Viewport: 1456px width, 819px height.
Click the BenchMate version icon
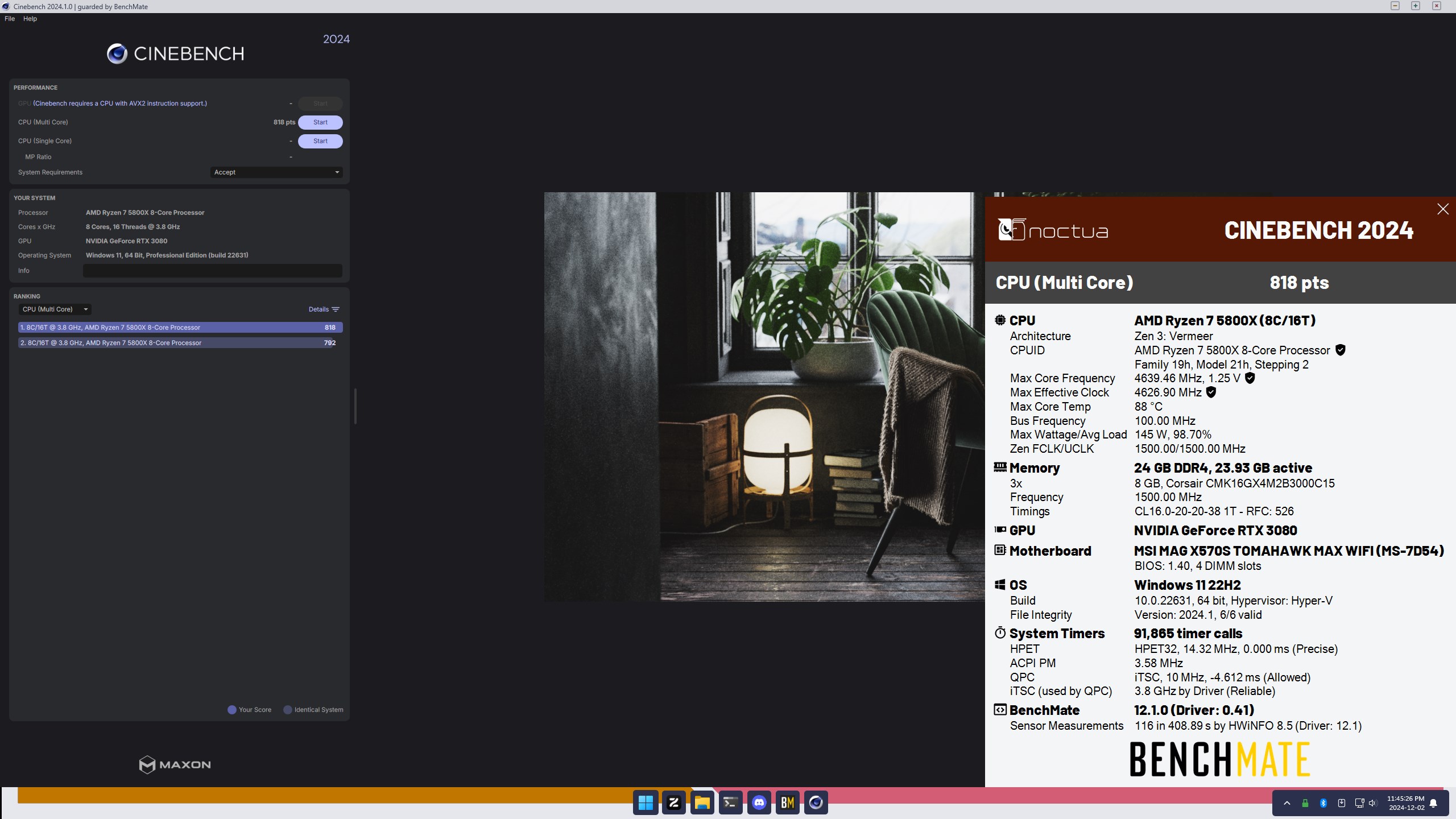pos(1000,710)
